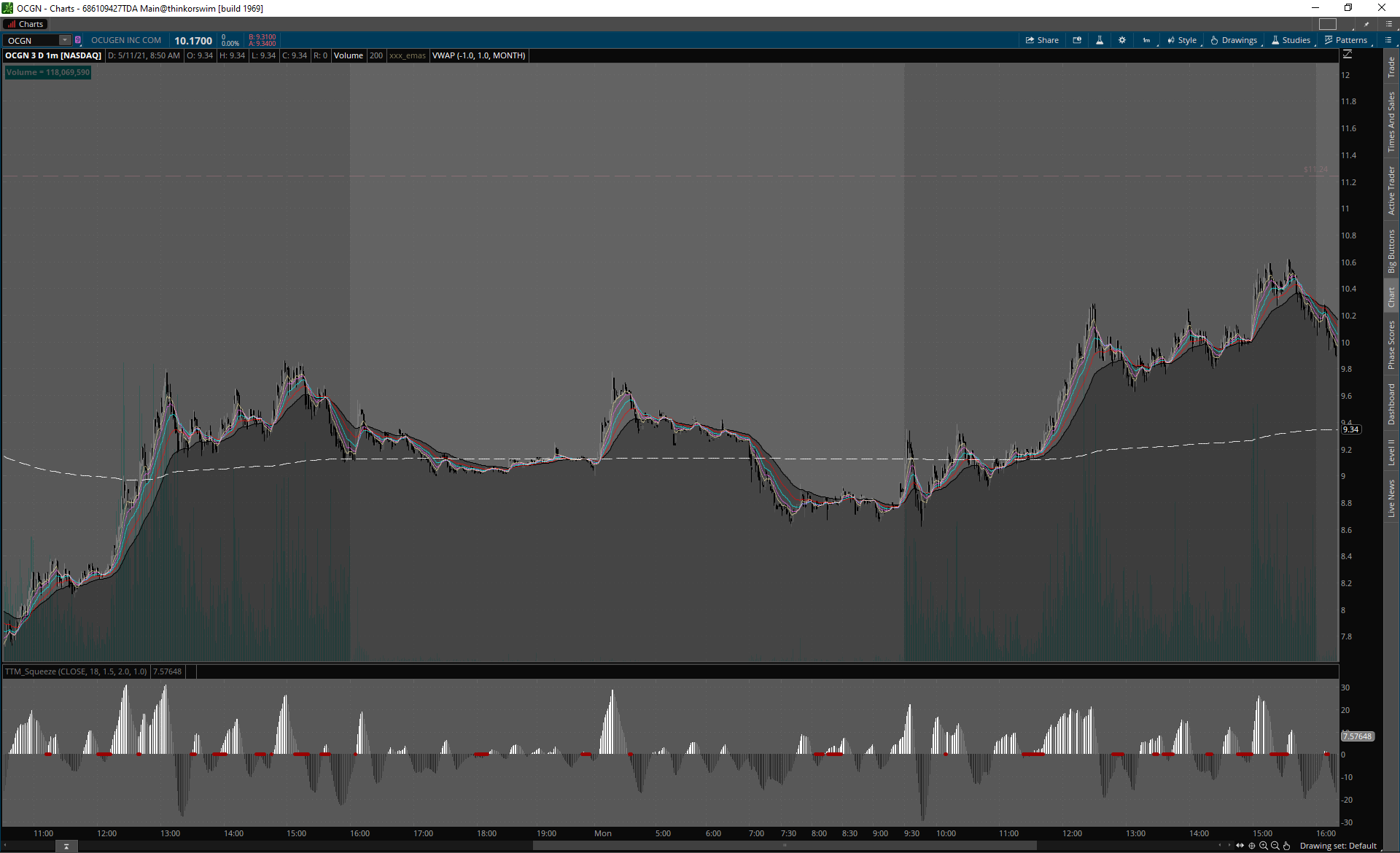
Task: Toggle the pin window icon
Action: click(1366, 24)
